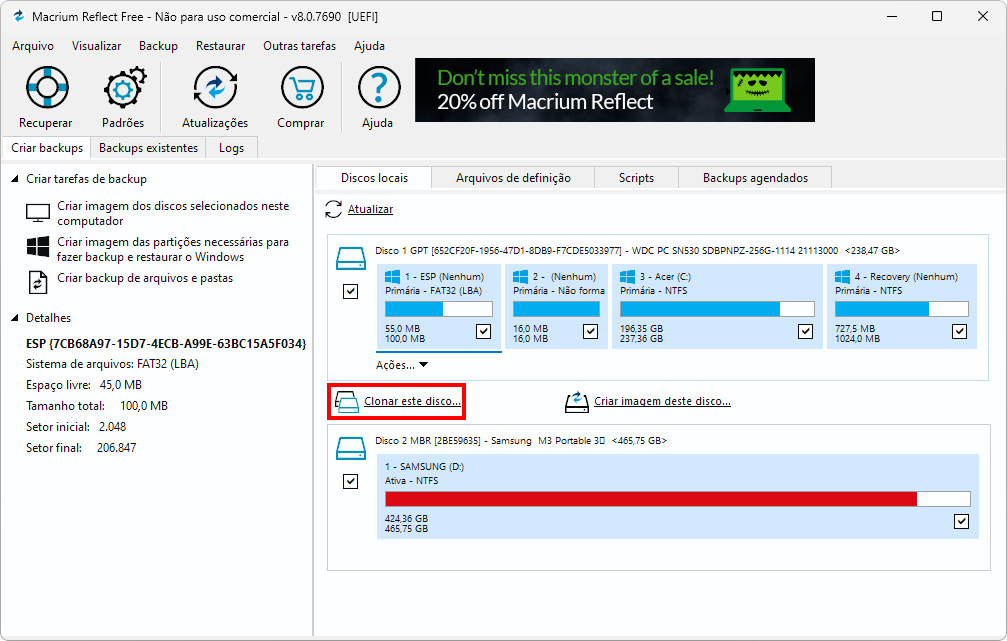
Task: Click Criar imagem deste disco link
Action: pos(662,401)
